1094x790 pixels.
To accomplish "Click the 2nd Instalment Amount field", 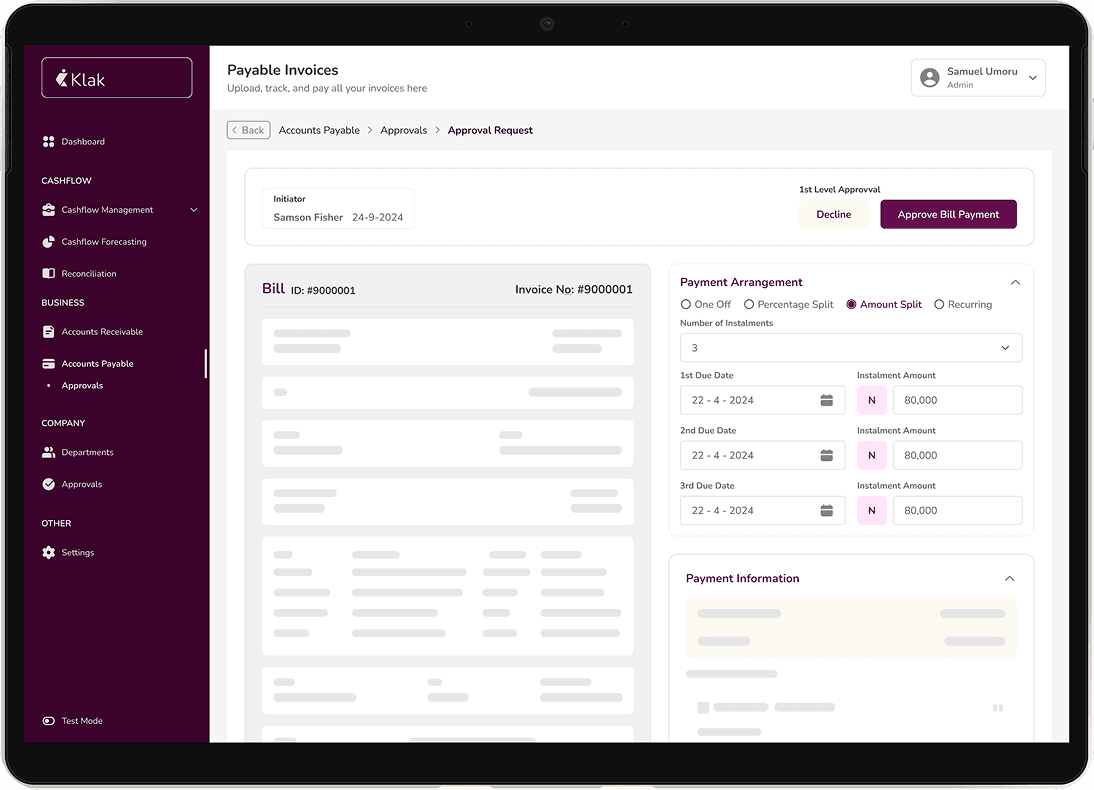I will pyautogui.click(x=957, y=455).
